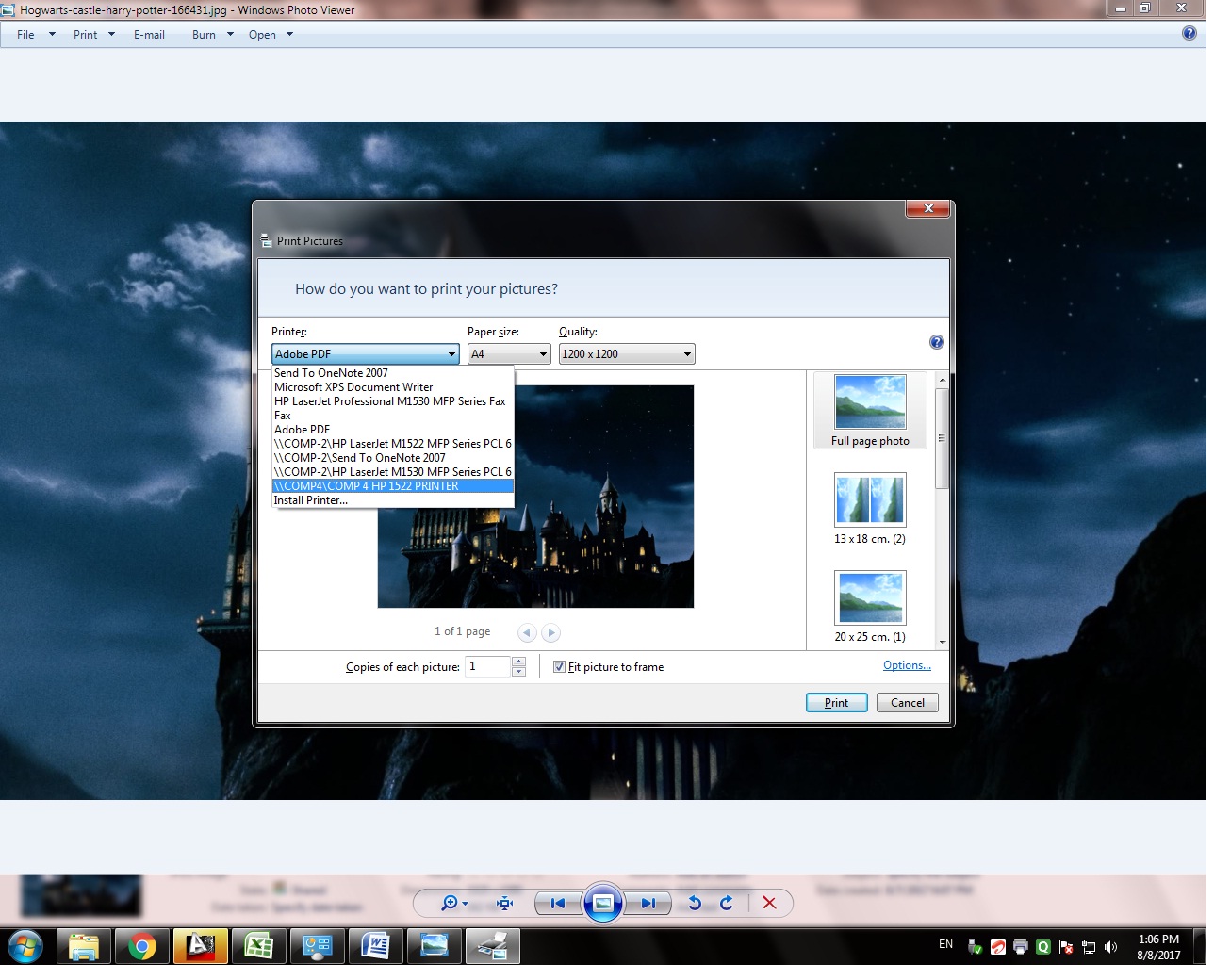Open the File menu
The width and height of the screenshot is (1214, 980).
(x=25, y=35)
